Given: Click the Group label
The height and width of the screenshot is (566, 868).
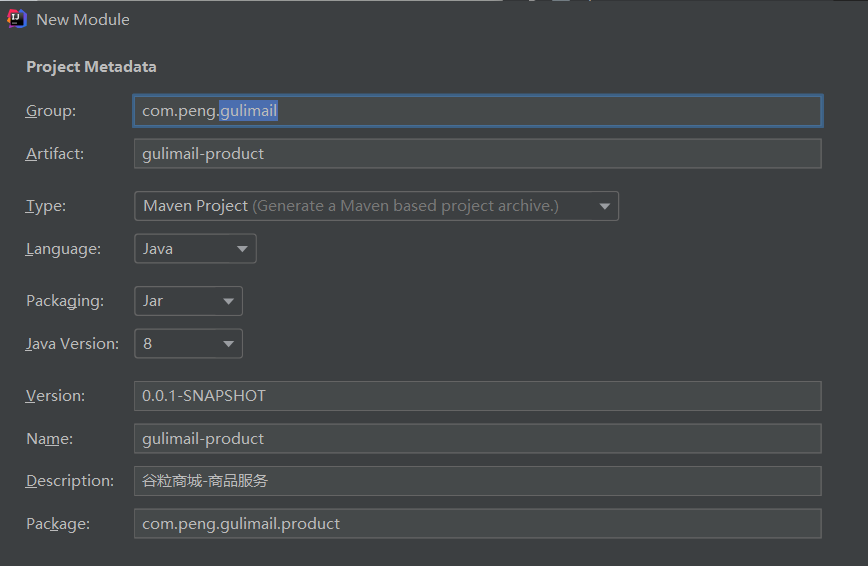Looking at the screenshot, I should click(x=51, y=111).
